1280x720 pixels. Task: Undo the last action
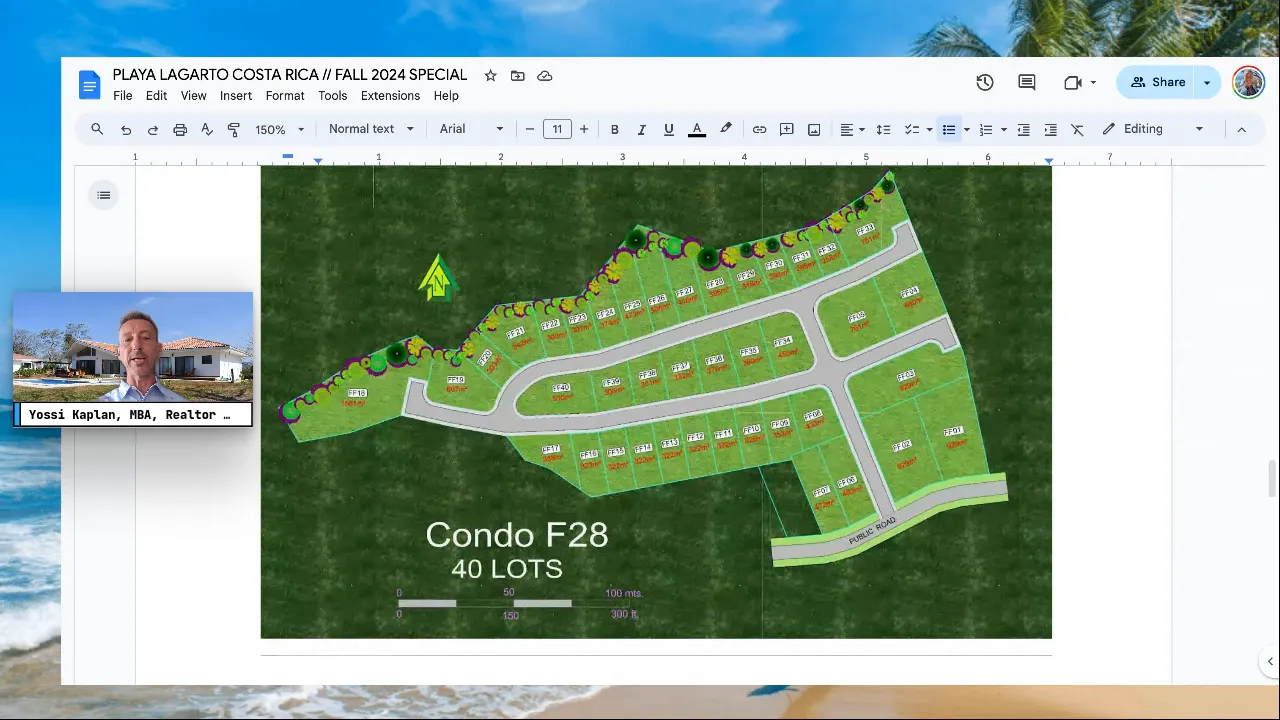(x=126, y=129)
